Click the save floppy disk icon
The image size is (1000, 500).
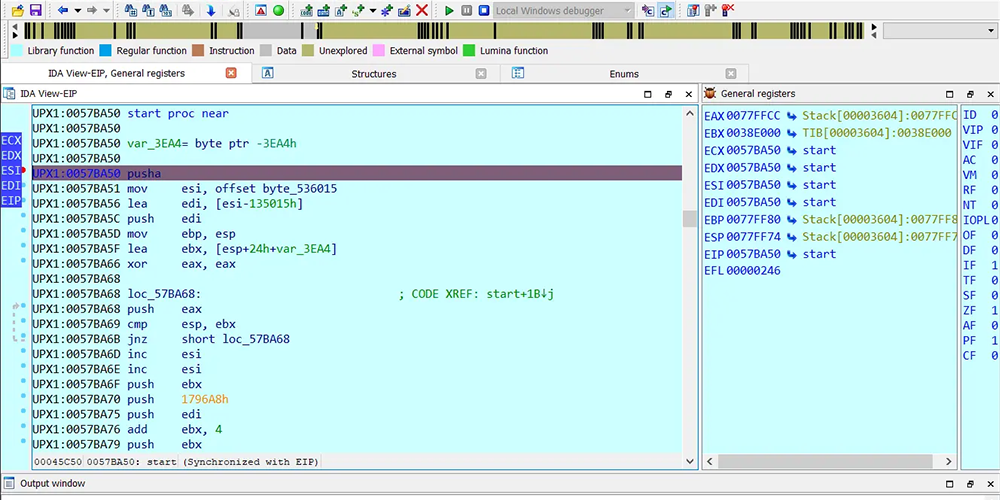[35, 10]
